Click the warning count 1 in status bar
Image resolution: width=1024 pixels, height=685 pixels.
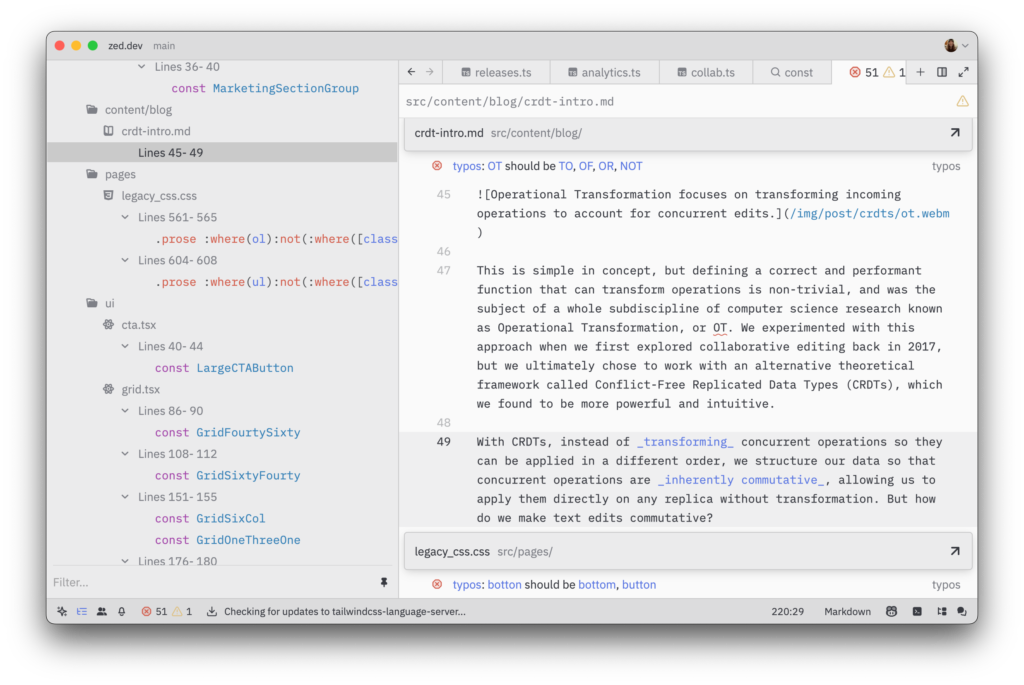(183, 611)
